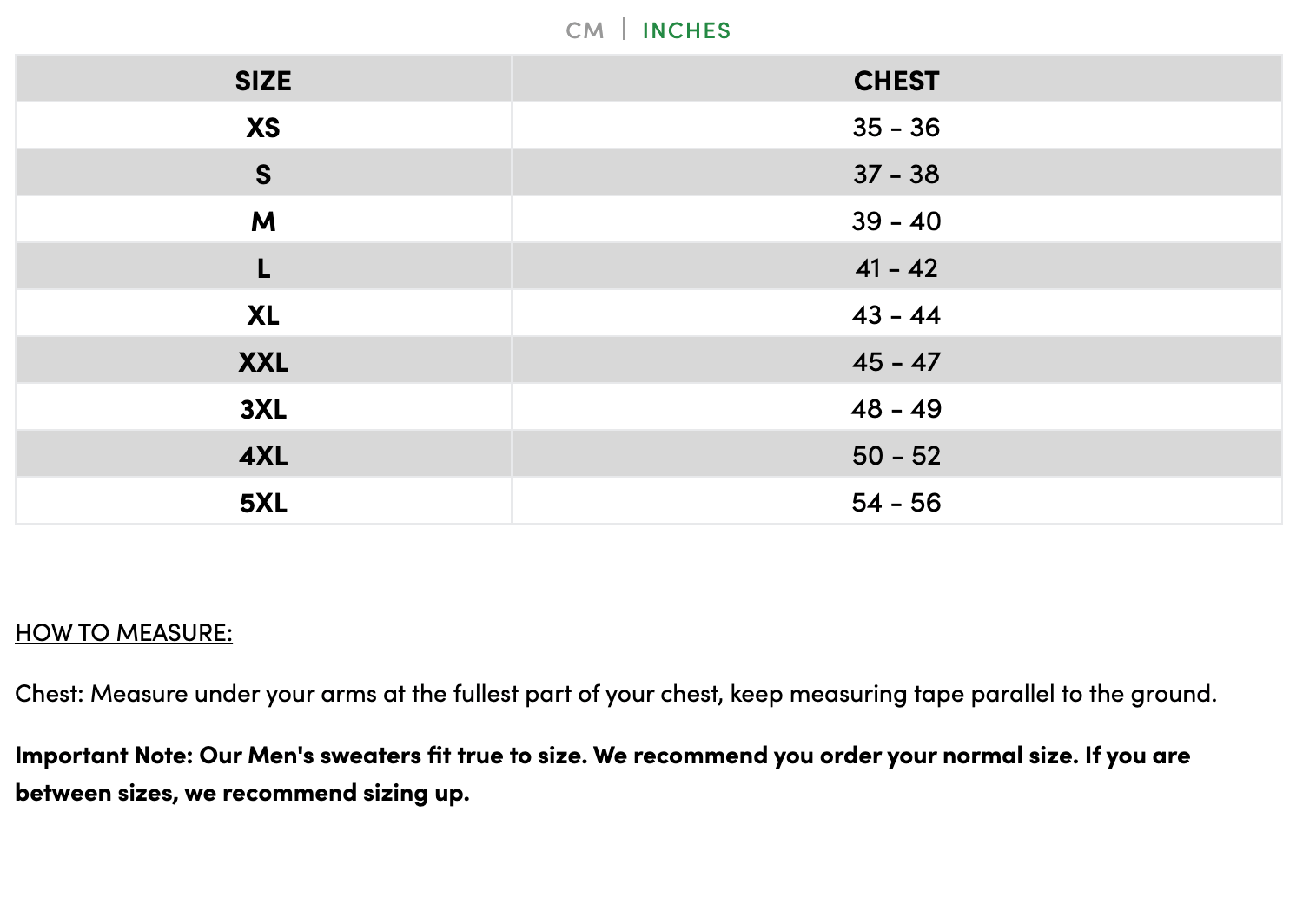Select the 45 - 47 chest measurement
The image size is (1303, 924).
pyautogui.click(x=896, y=362)
